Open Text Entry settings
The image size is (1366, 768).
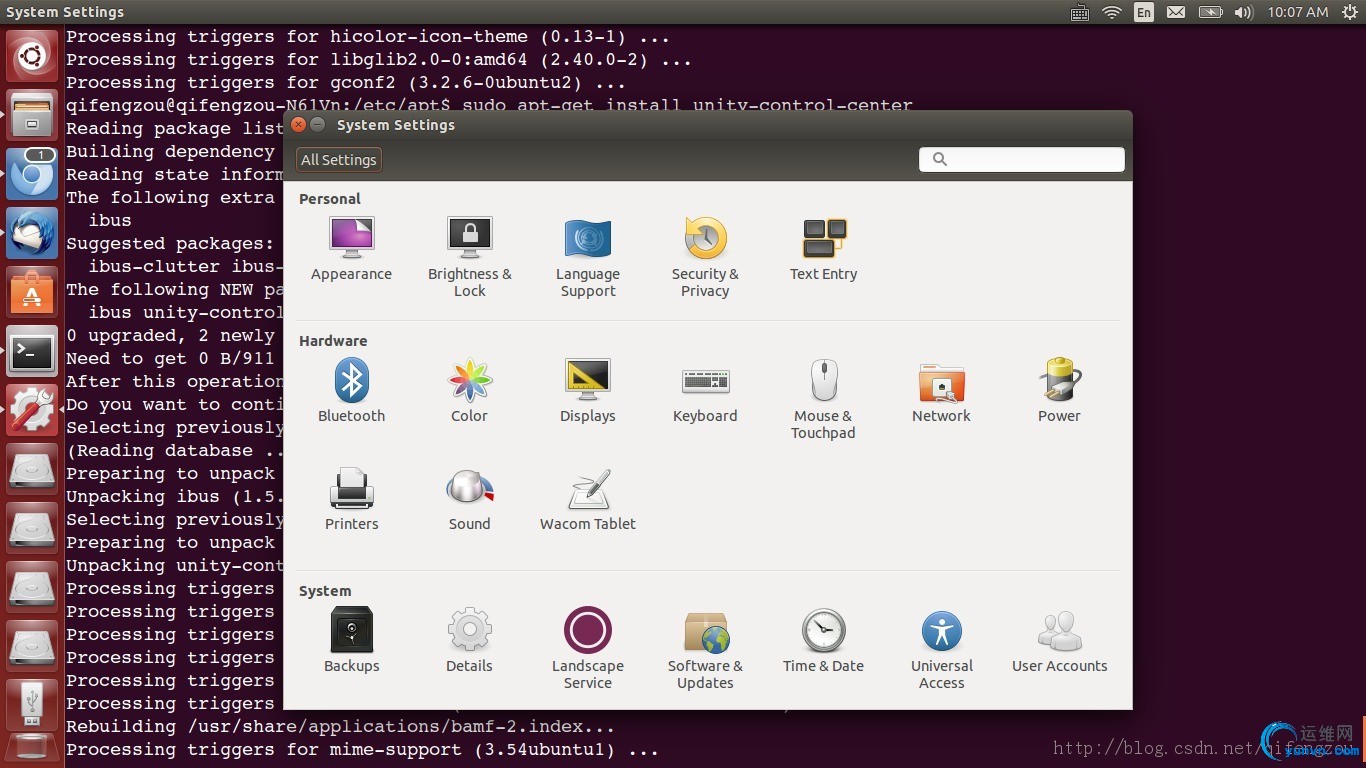[x=824, y=250]
